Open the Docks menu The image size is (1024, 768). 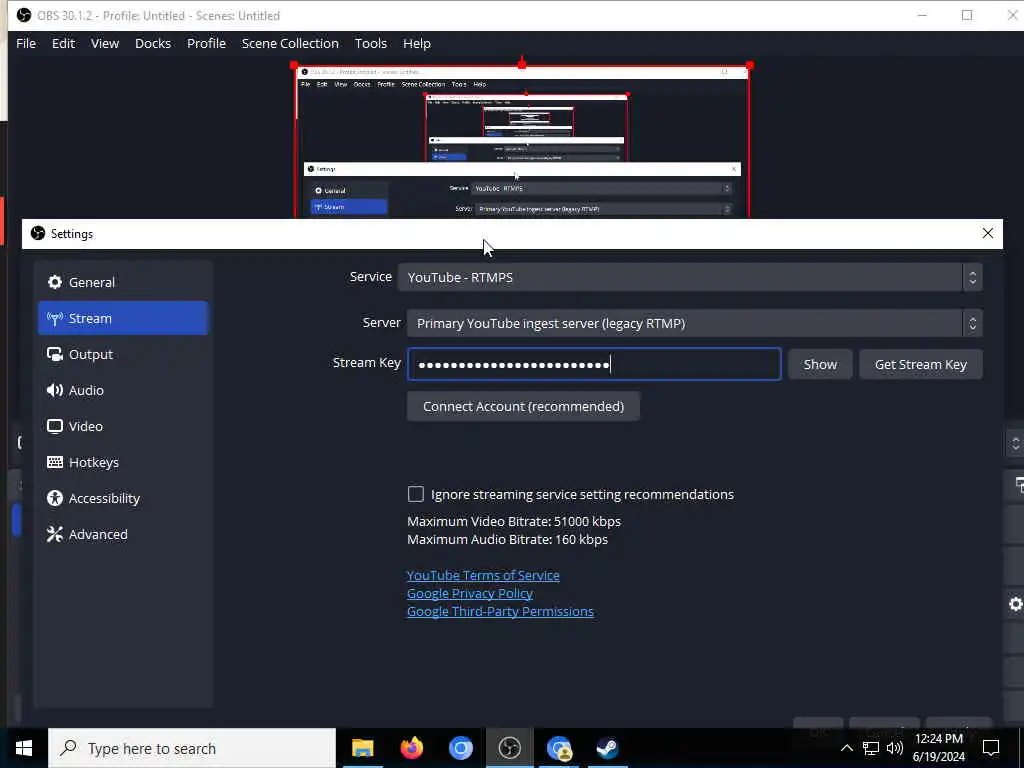pyautogui.click(x=153, y=43)
